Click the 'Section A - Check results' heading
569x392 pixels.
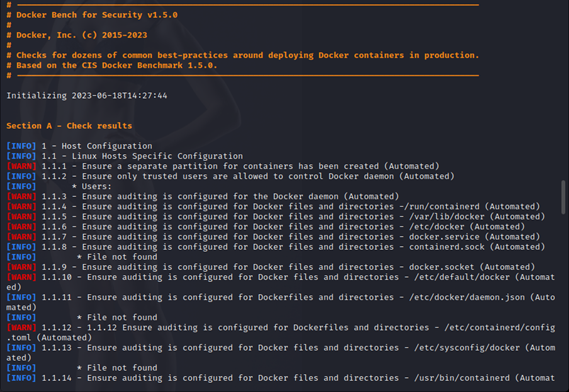tap(69, 126)
